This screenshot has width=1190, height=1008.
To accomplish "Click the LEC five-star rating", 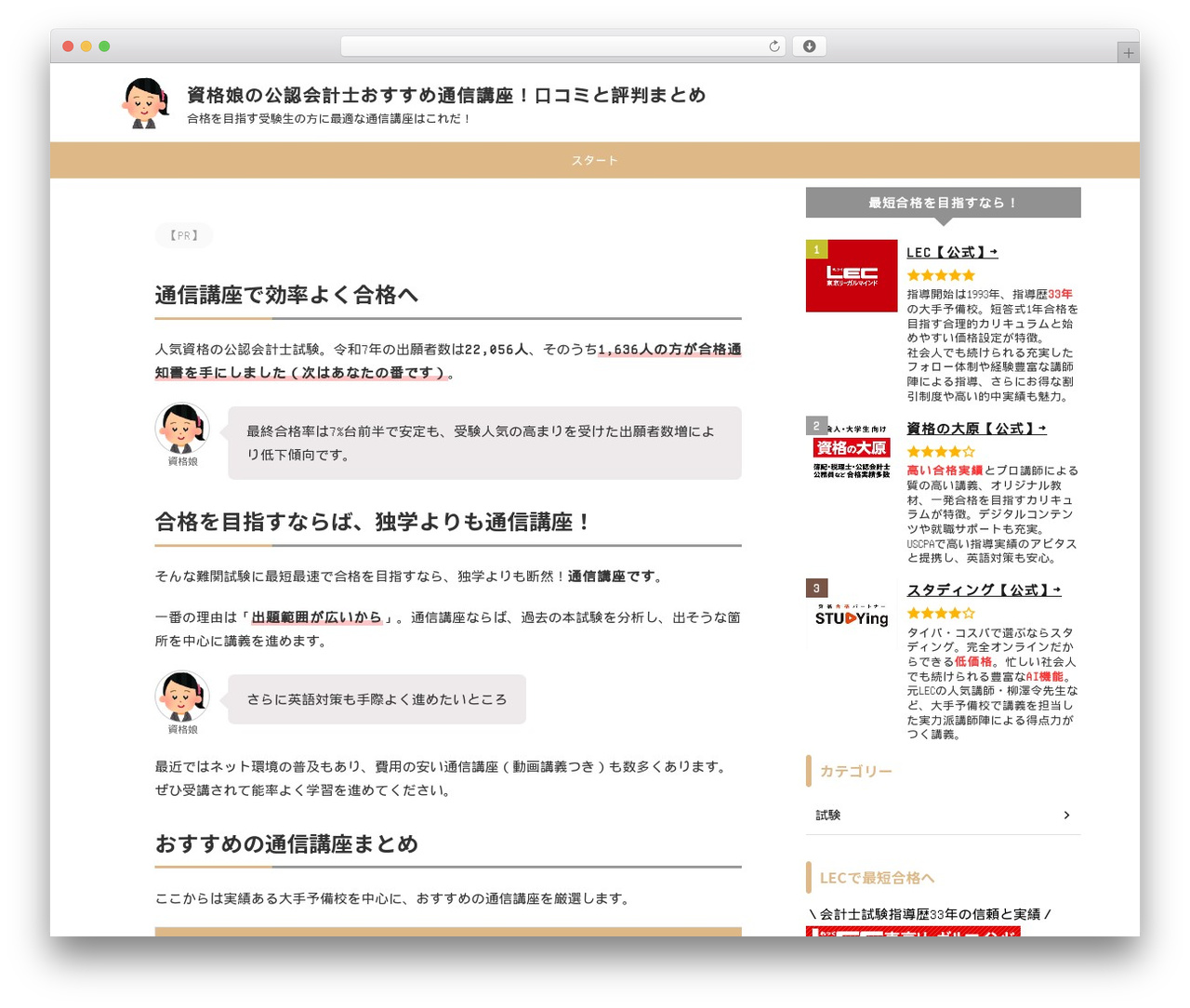I will [941, 275].
